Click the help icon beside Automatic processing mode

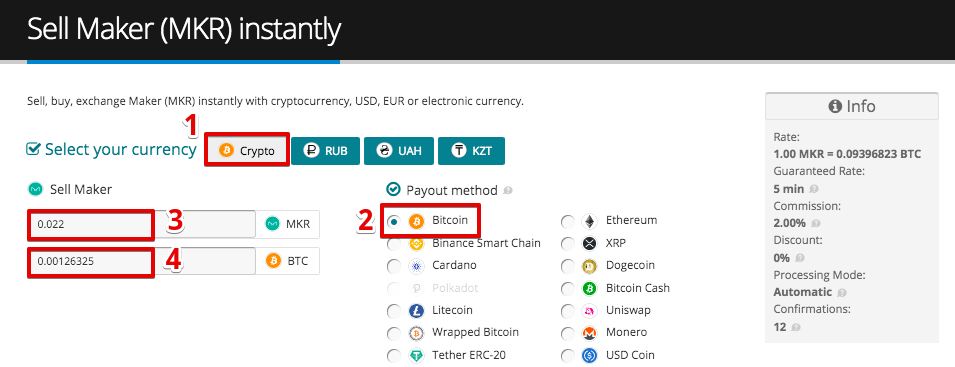point(842,293)
